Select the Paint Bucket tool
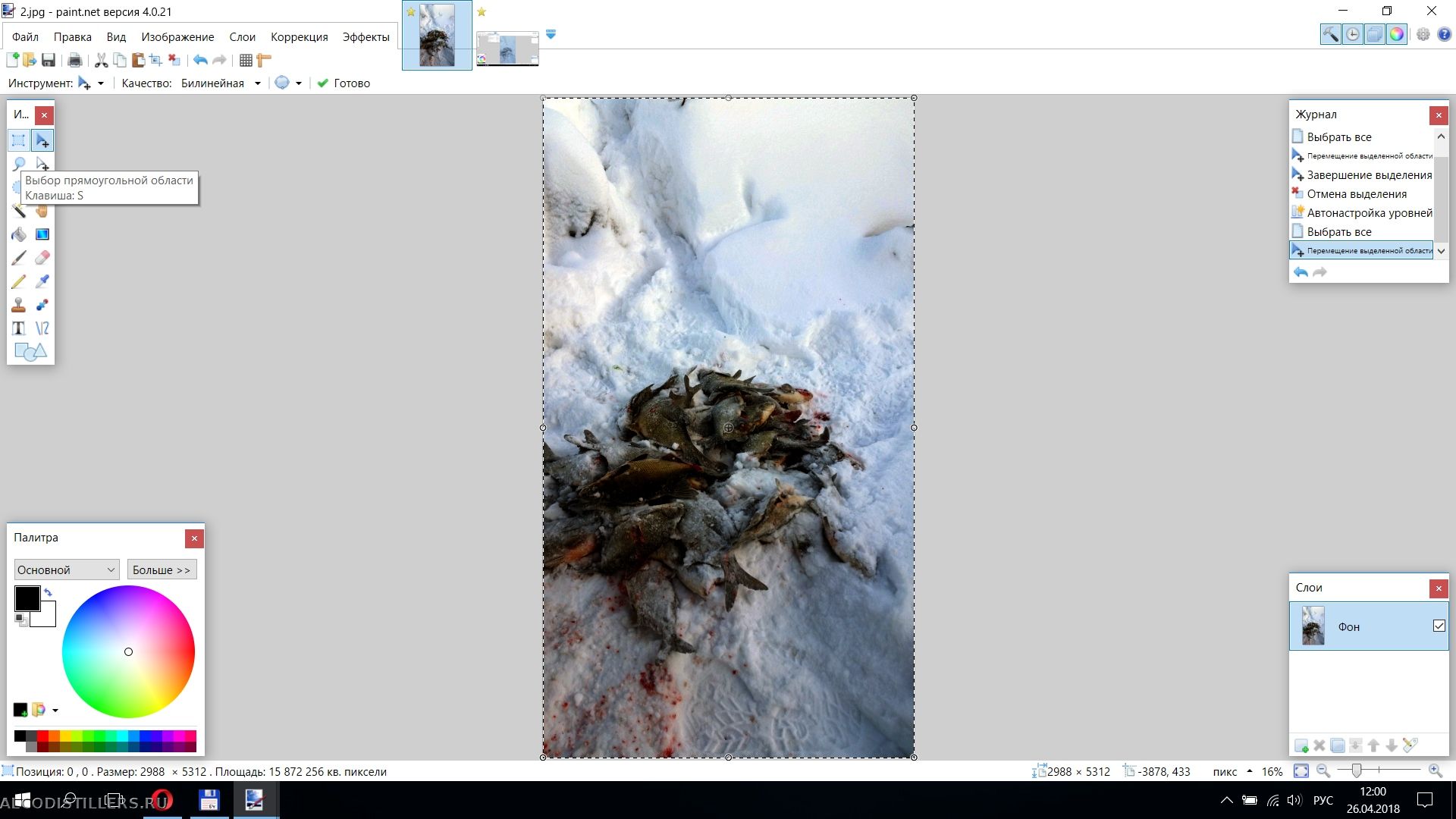This screenshot has width=1456, height=819. (x=19, y=234)
